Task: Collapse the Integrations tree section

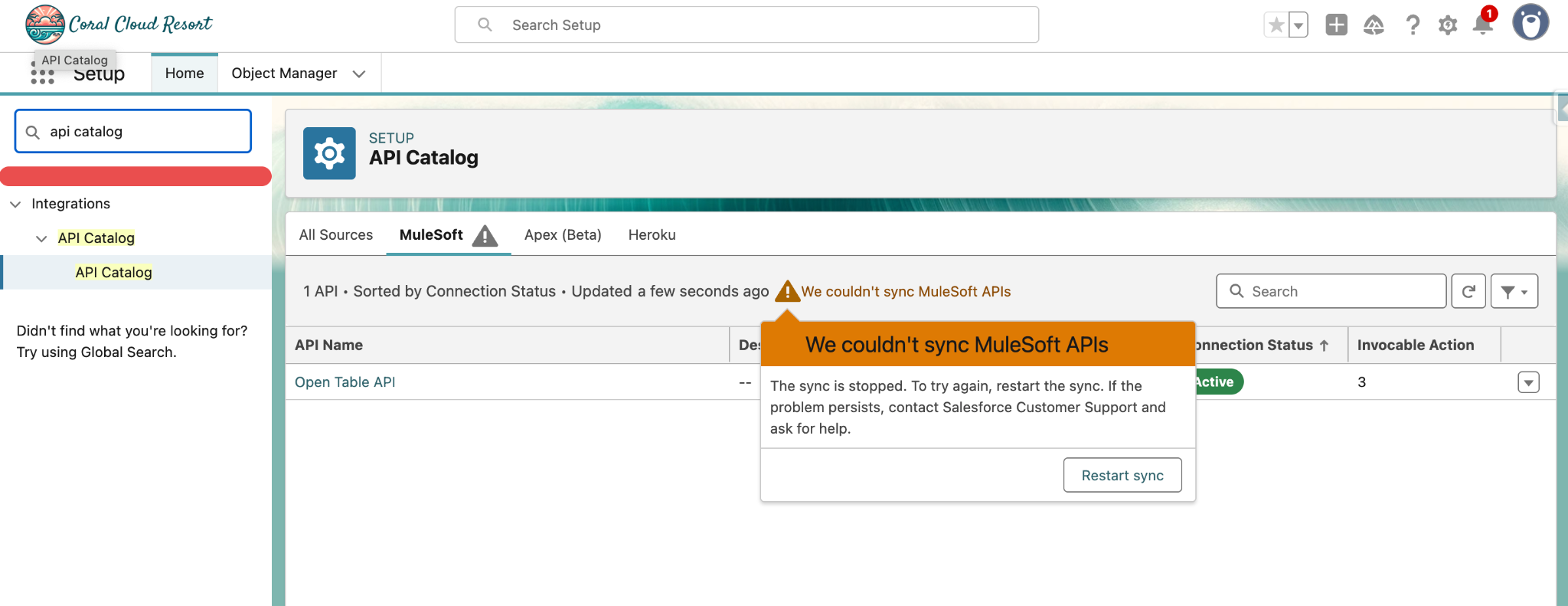Action: click(x=15, y=204)
